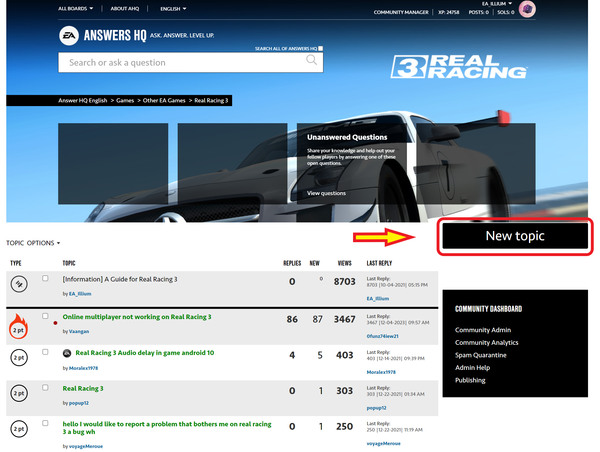Open Community Admin link
Viewport: 600px width, 452px height.
click(483, 330)
